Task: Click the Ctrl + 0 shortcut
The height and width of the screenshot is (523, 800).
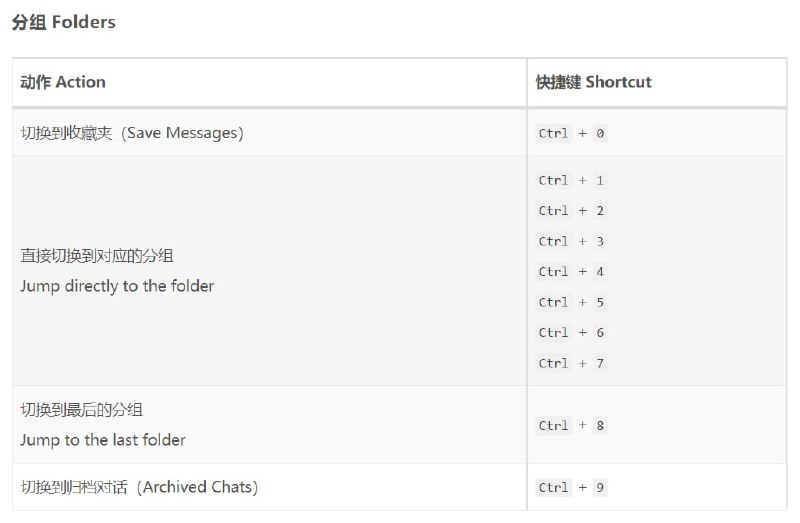Action: (x=571, y=133)
